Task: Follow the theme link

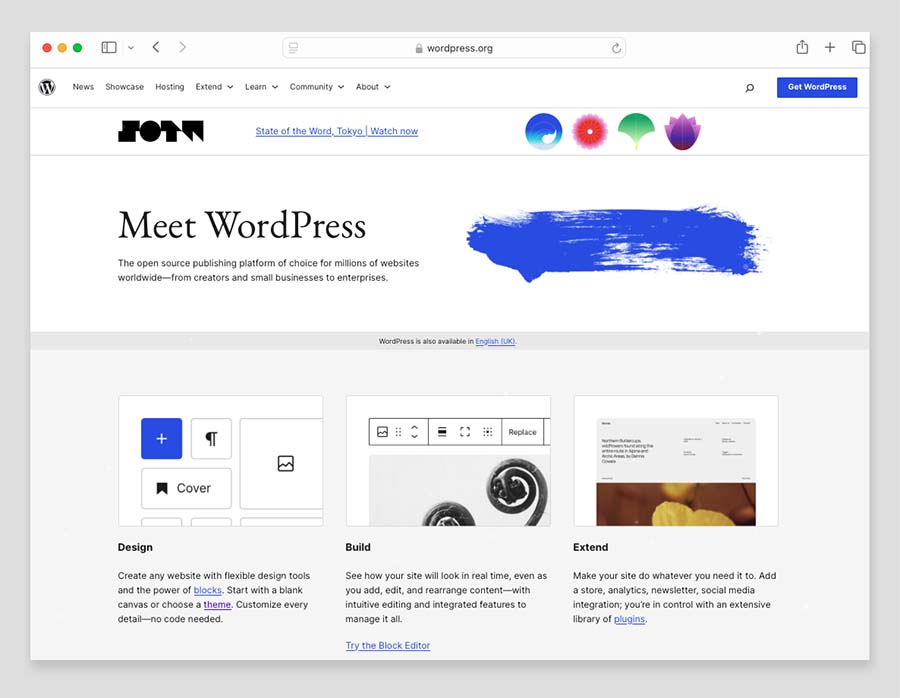Action: (x=217, y=604)
